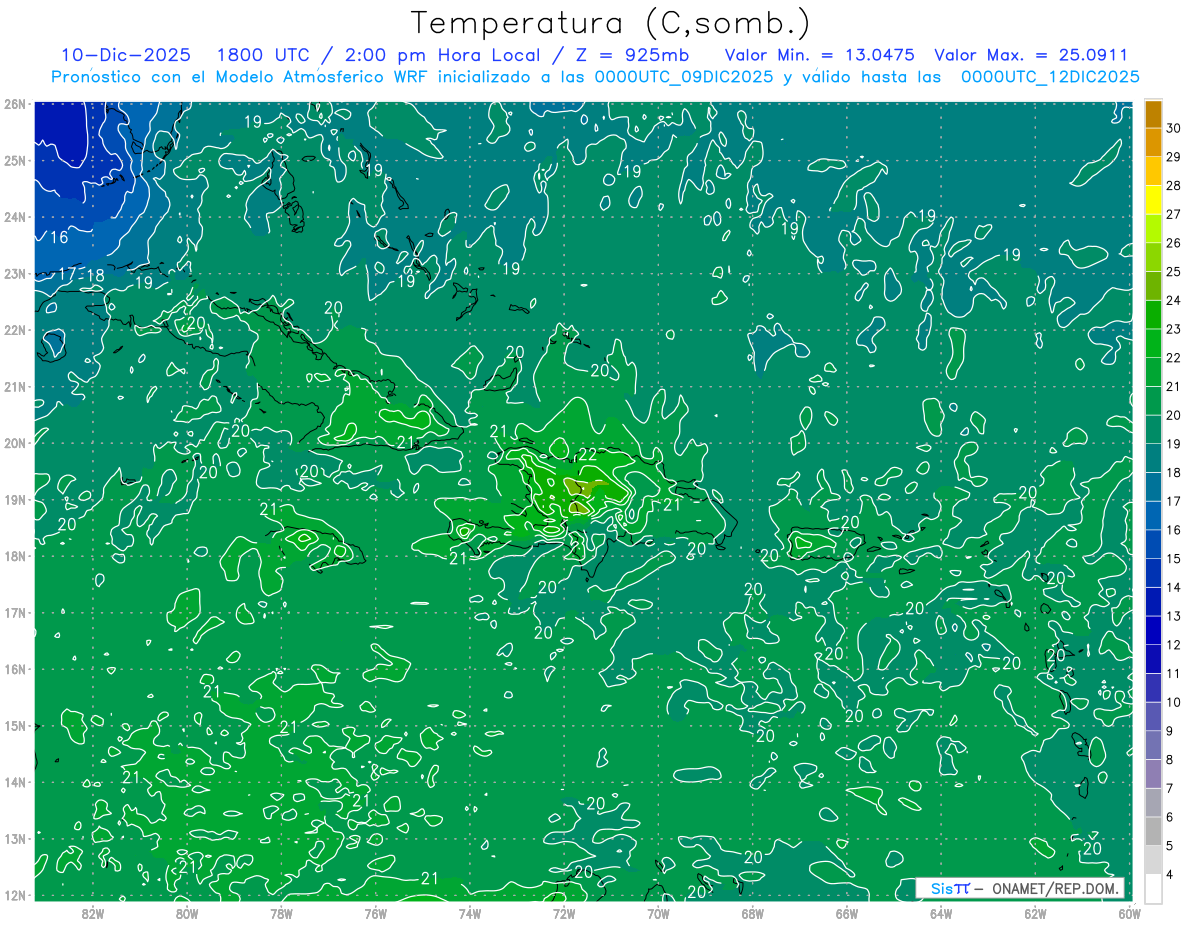Click the "12N" latitude axis label
The image size is (1200, 927).
tap(14, 895)
